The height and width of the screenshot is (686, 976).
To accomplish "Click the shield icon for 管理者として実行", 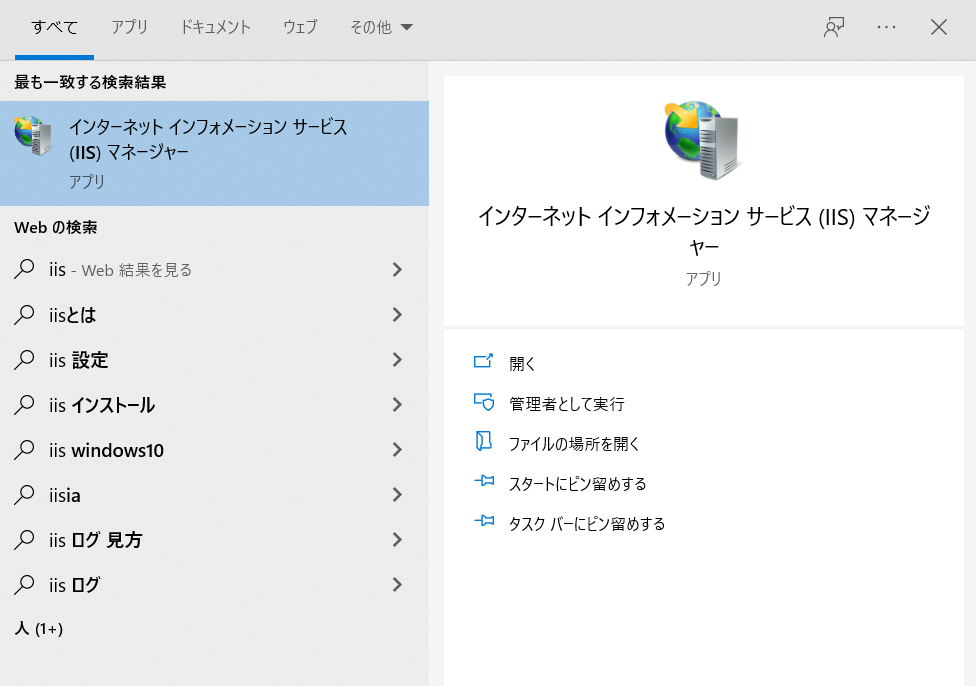I will 483,402.
